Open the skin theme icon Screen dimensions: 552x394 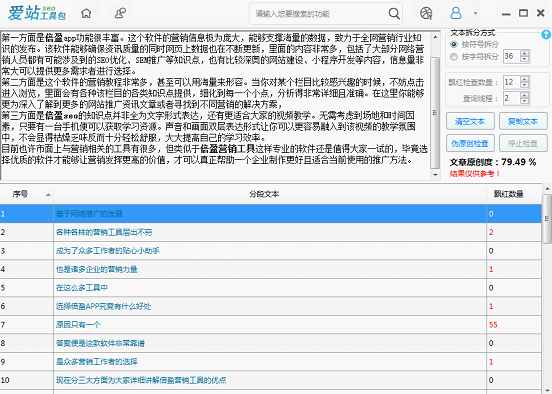point(426,13)
